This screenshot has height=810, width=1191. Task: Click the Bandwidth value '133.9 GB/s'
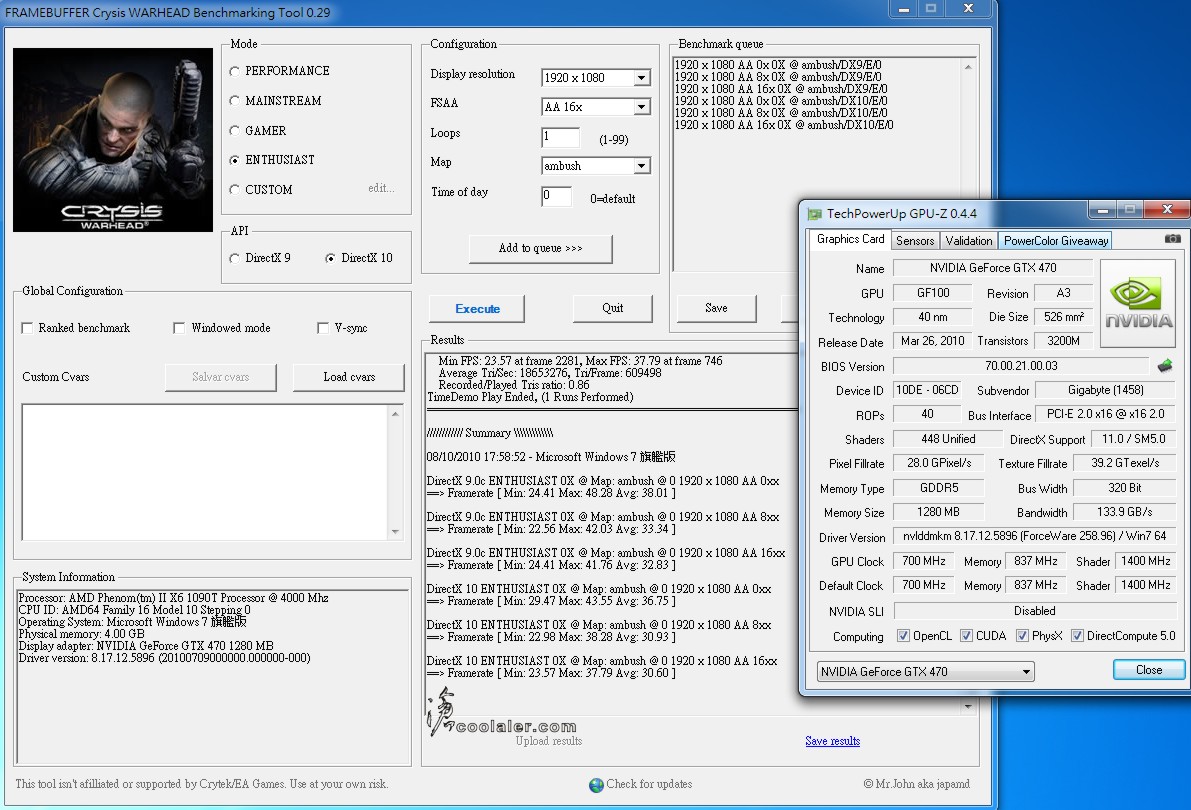click(1124, 513)
